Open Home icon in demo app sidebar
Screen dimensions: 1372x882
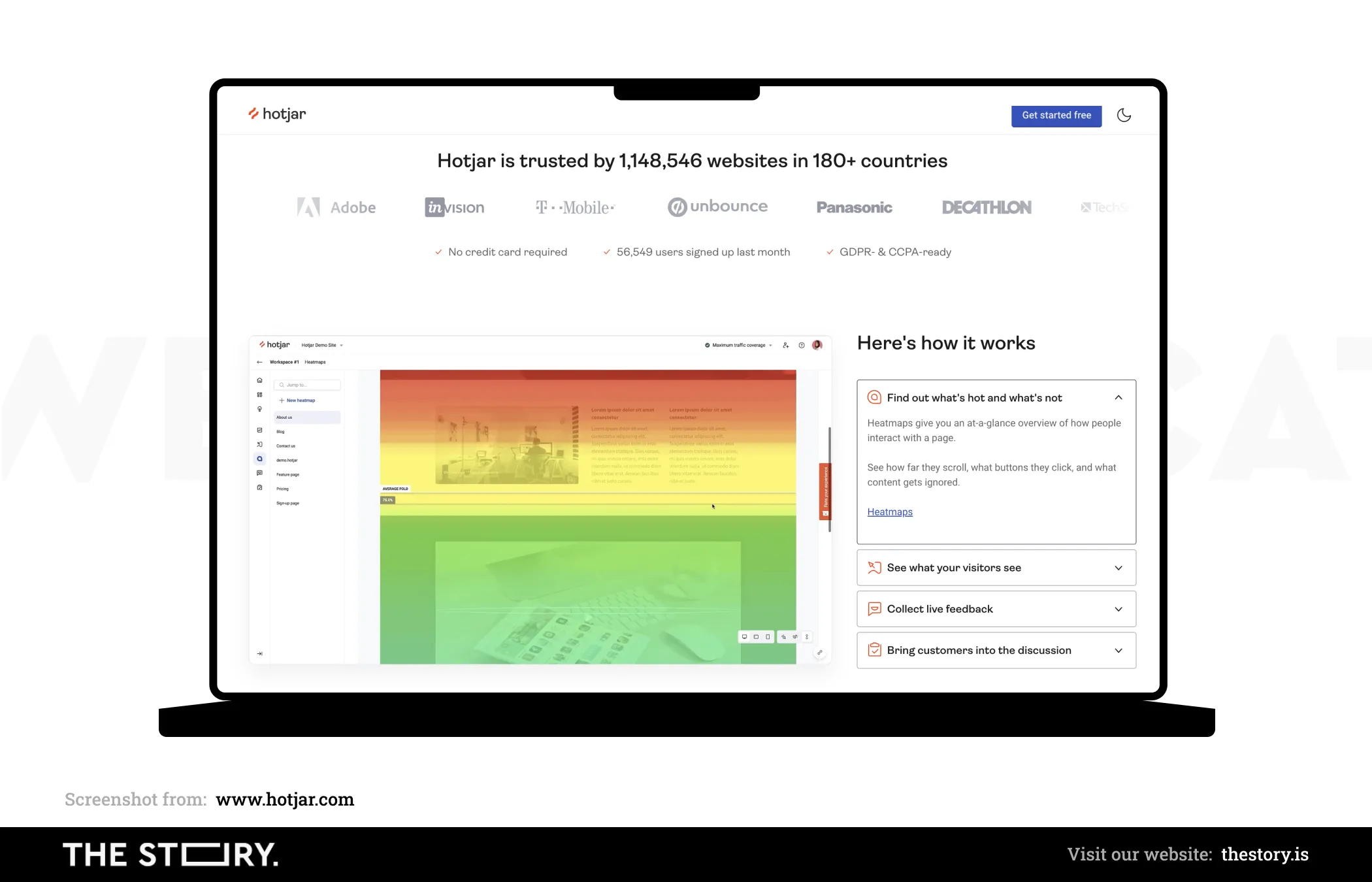(259, 380)
